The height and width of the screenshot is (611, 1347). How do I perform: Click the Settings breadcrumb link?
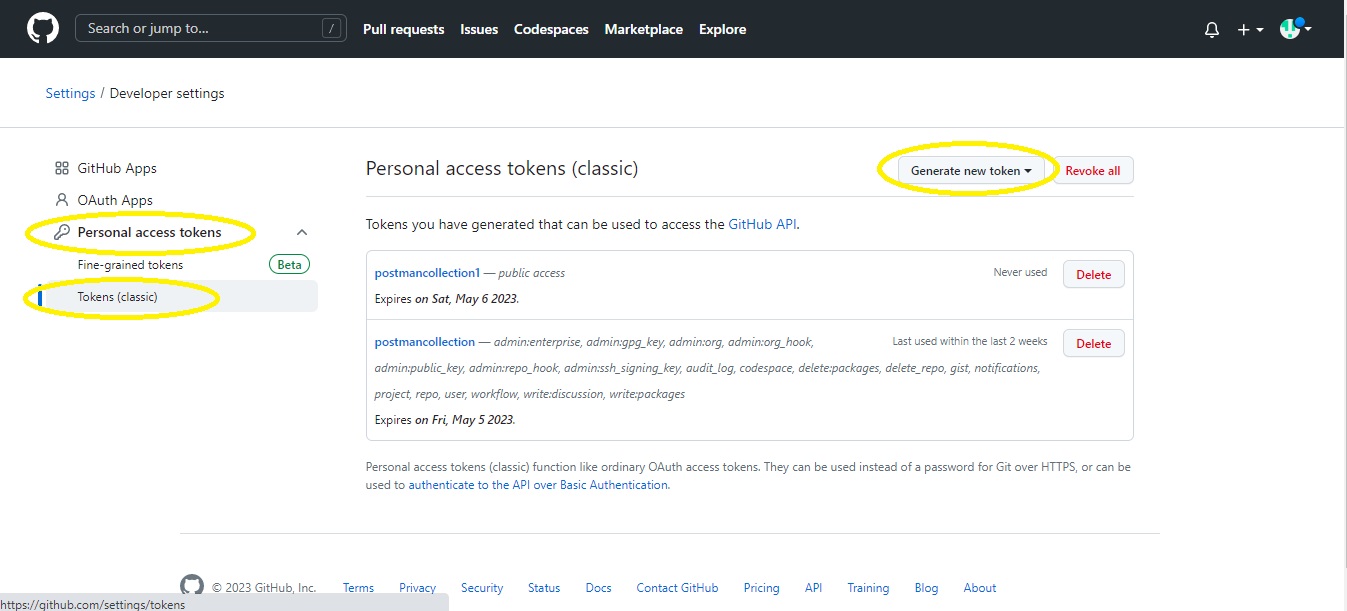[70, 93]
